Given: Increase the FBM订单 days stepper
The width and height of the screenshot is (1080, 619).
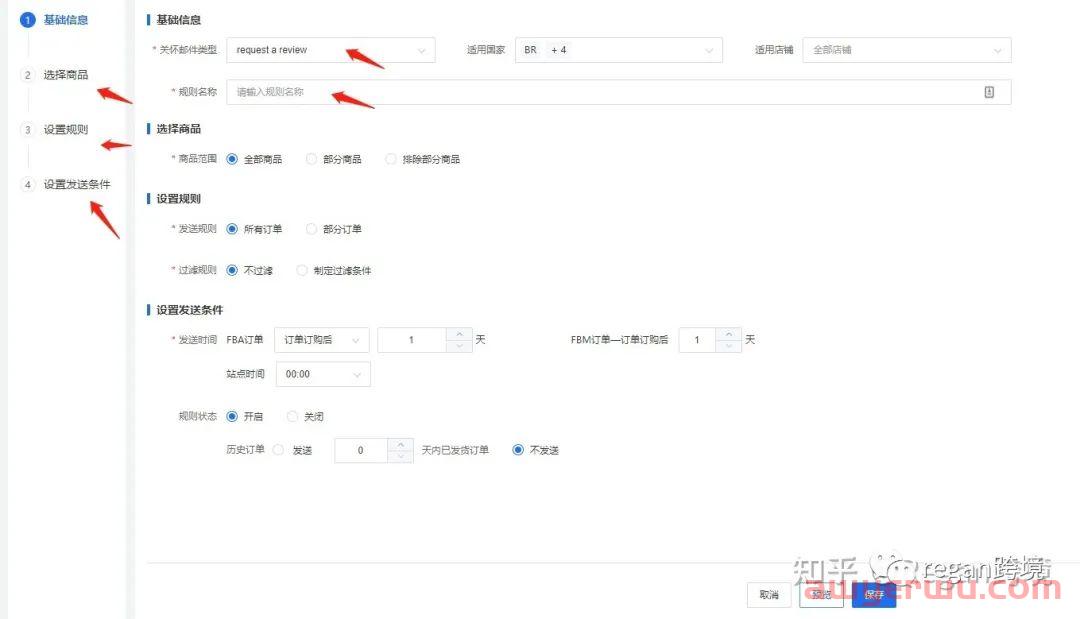Looking at the screenshot, I should click(x=729, y=334).
